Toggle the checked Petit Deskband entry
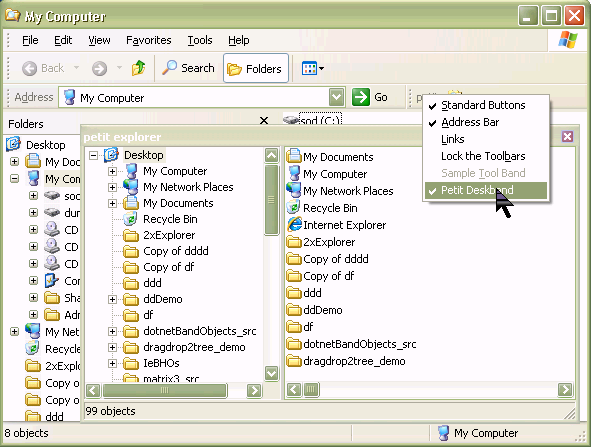The height and width of the screenshot is (447, 591). [485, 190]
